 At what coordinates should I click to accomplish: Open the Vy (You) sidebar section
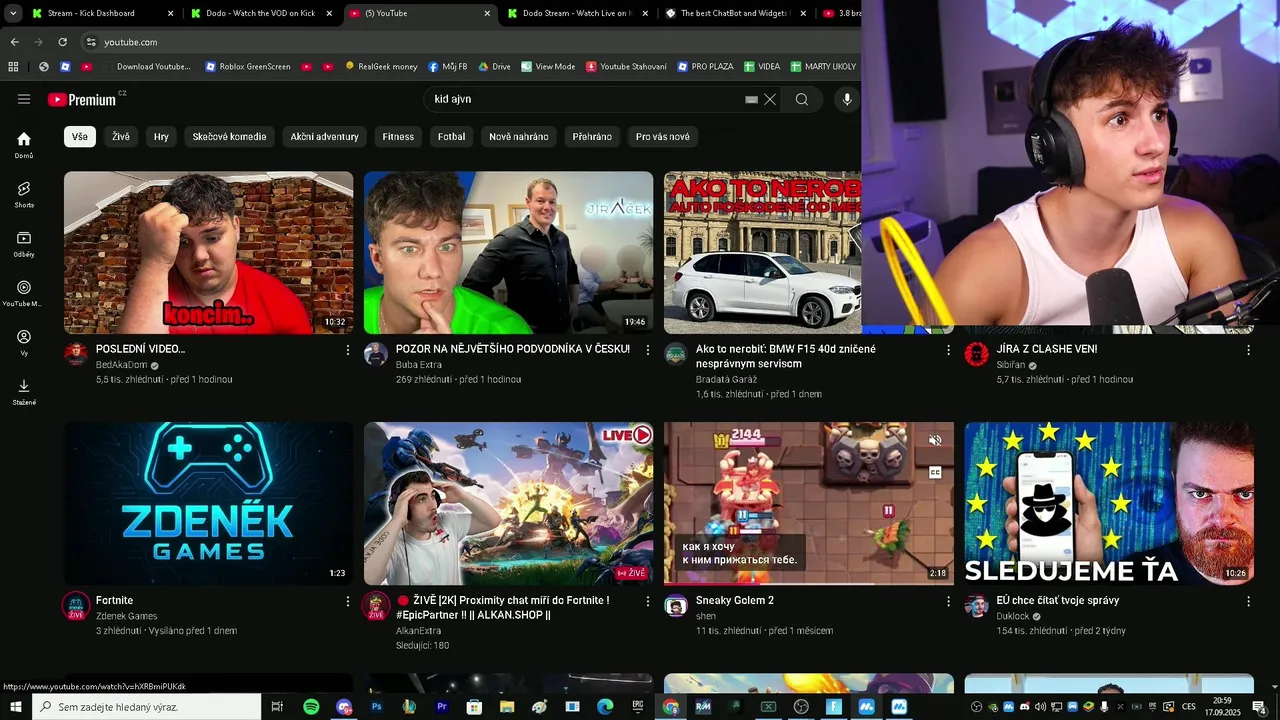tap(24, 343)
